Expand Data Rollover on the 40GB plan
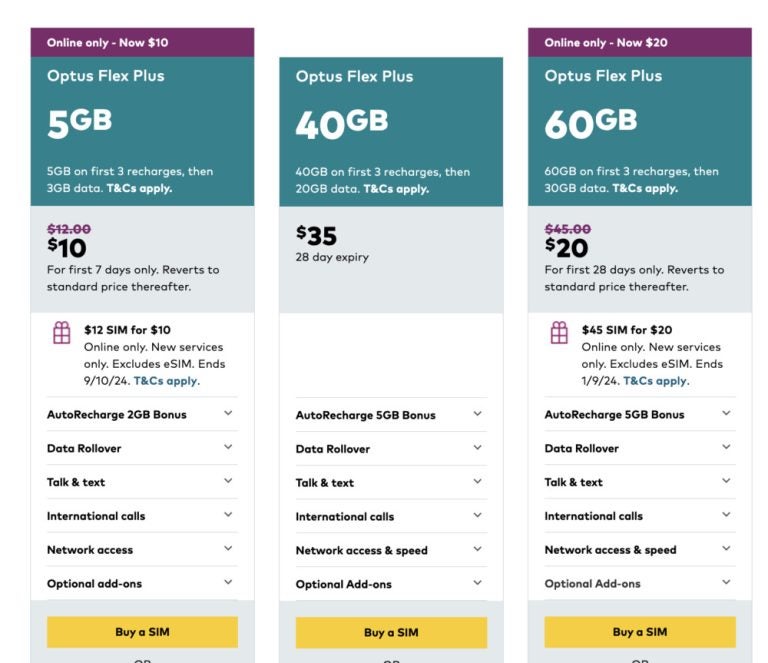 [477, 448]
